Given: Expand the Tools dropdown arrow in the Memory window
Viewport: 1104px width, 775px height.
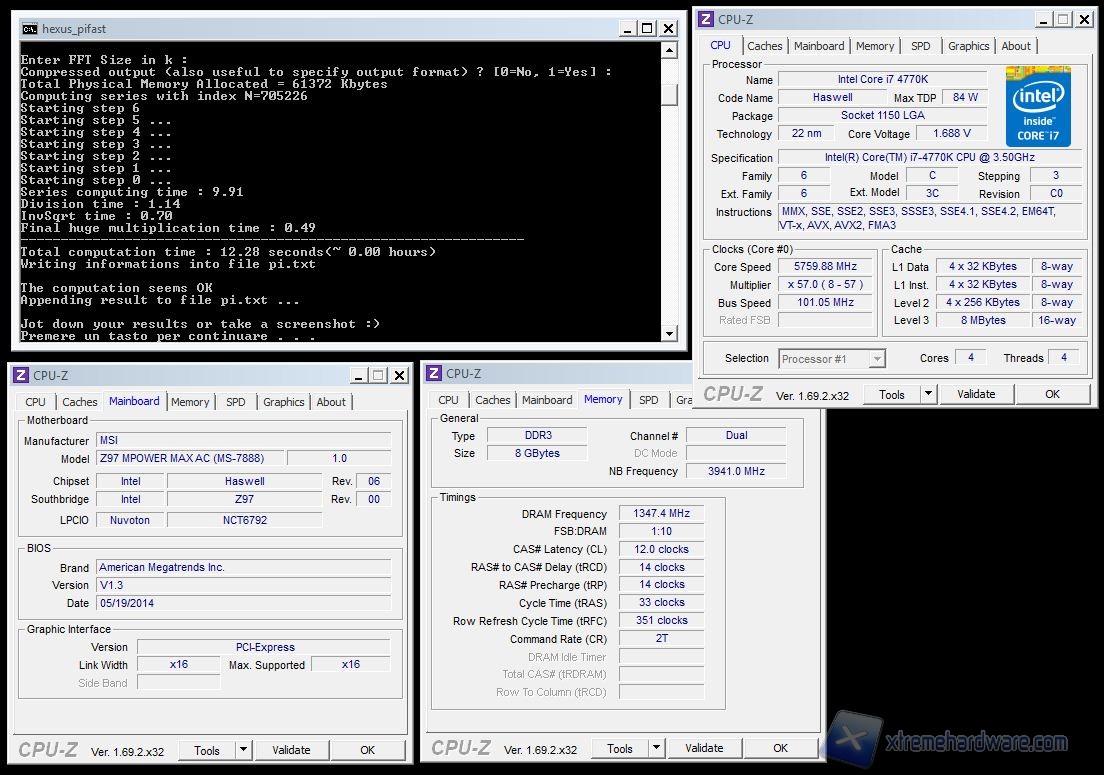Looking at the screenshot, I should tap(656, 748).
